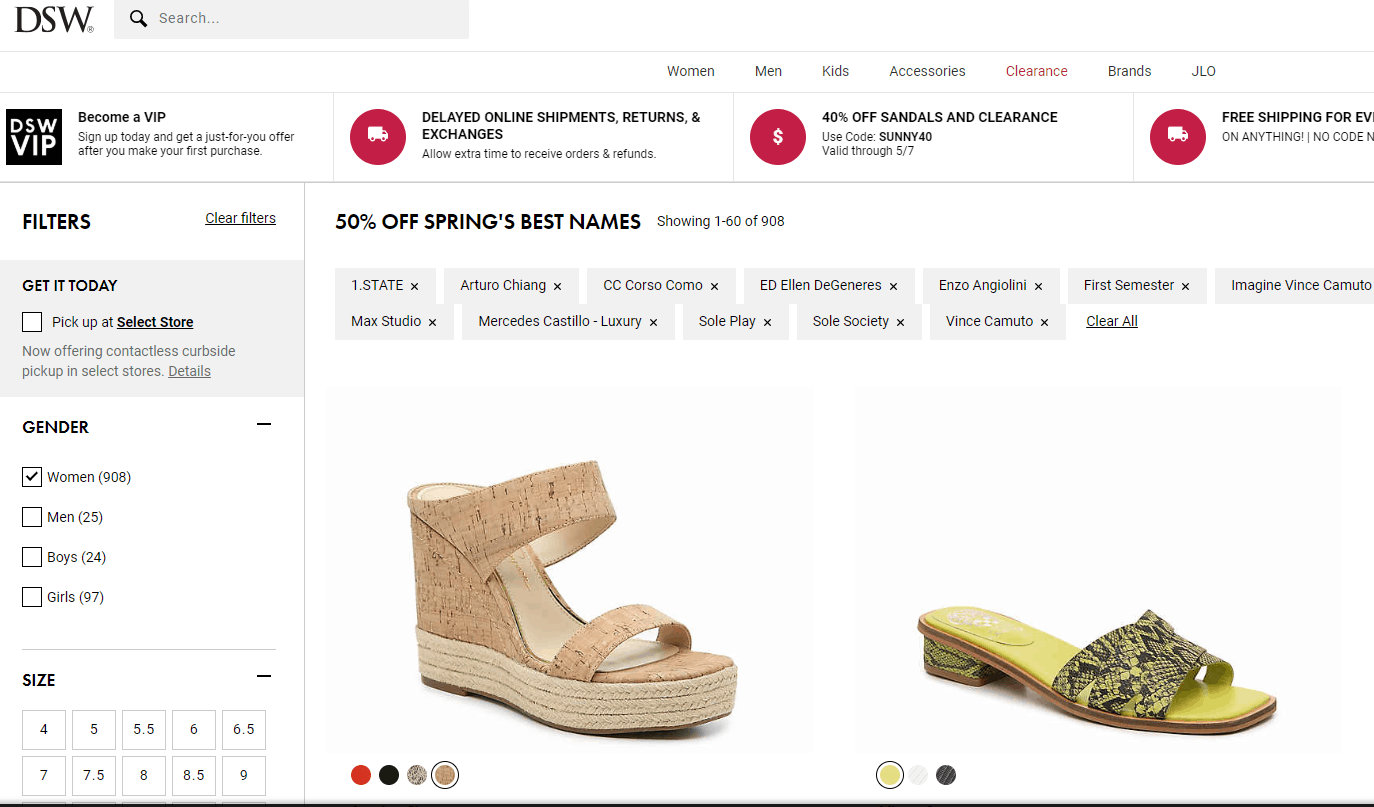This screenshot has width=1374, height=807.
Task: Select the dark gray slide sandal swatch
Action: coord(946,775)
